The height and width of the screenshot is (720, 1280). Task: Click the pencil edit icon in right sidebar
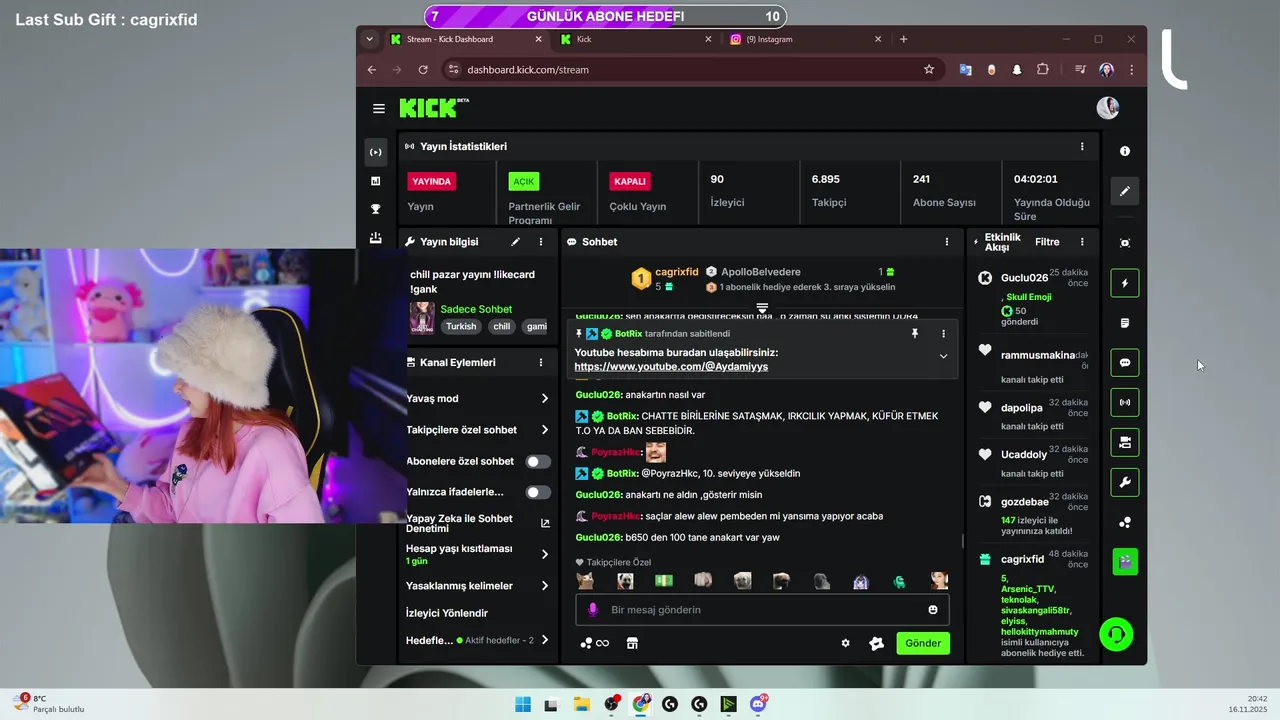1125,191
